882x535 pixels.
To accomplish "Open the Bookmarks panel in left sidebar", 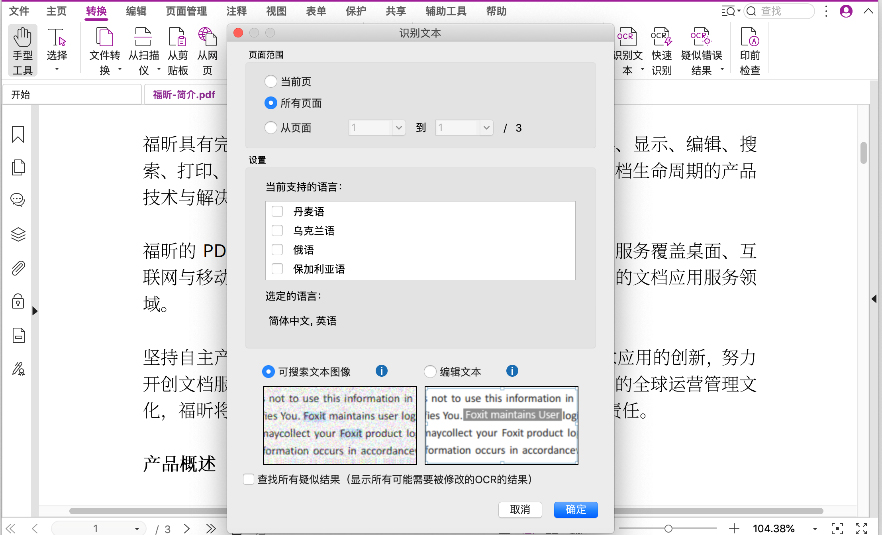I will pyautogui.click(x=18, y=135).
